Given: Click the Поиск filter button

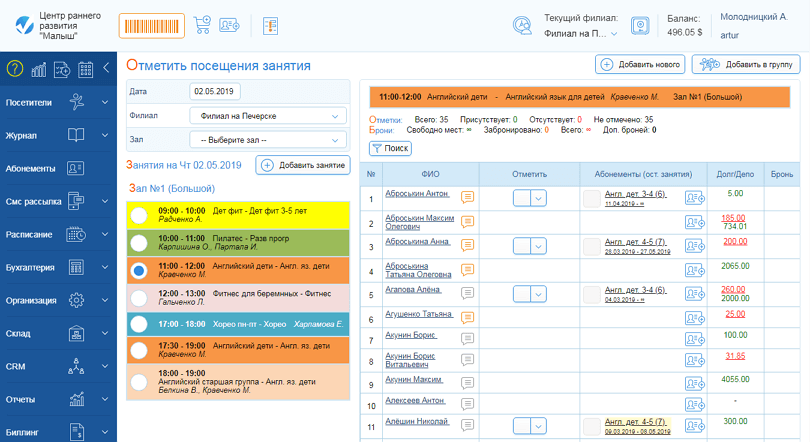Looking at the screenshot, I should pos(390,148).
